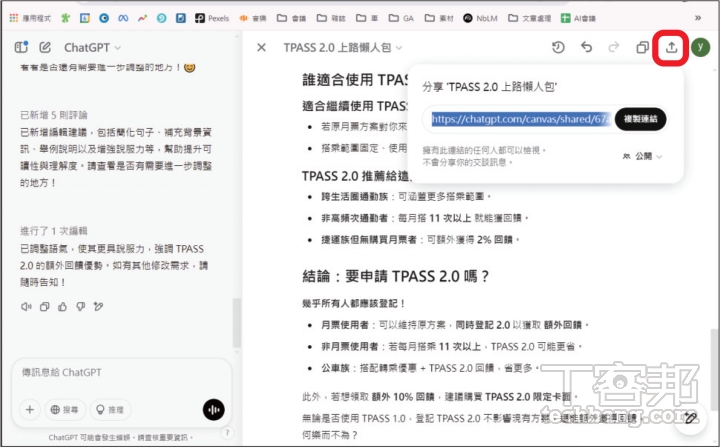Click the bullet starting 月票使用者

pyautogui.click(x=455, y=325)
